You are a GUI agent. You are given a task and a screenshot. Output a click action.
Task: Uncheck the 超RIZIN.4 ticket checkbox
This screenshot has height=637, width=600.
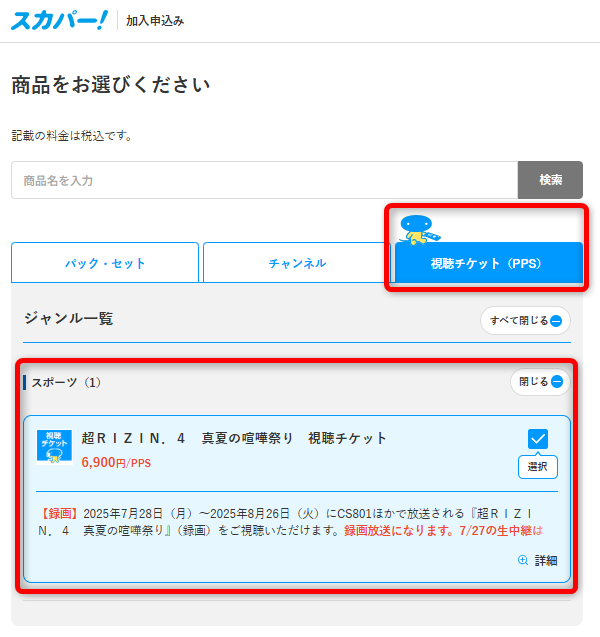(x=538, y=439)
